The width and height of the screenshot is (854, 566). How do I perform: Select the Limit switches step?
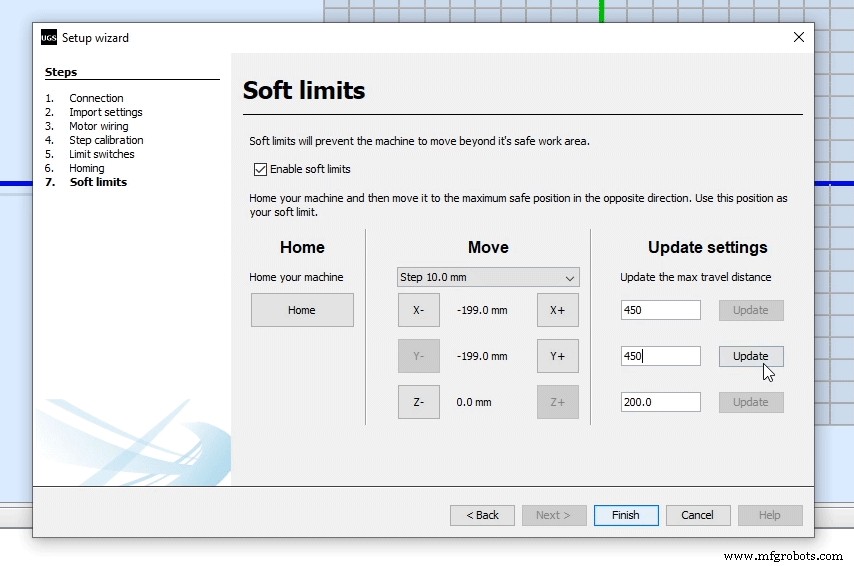coord(101,154)
